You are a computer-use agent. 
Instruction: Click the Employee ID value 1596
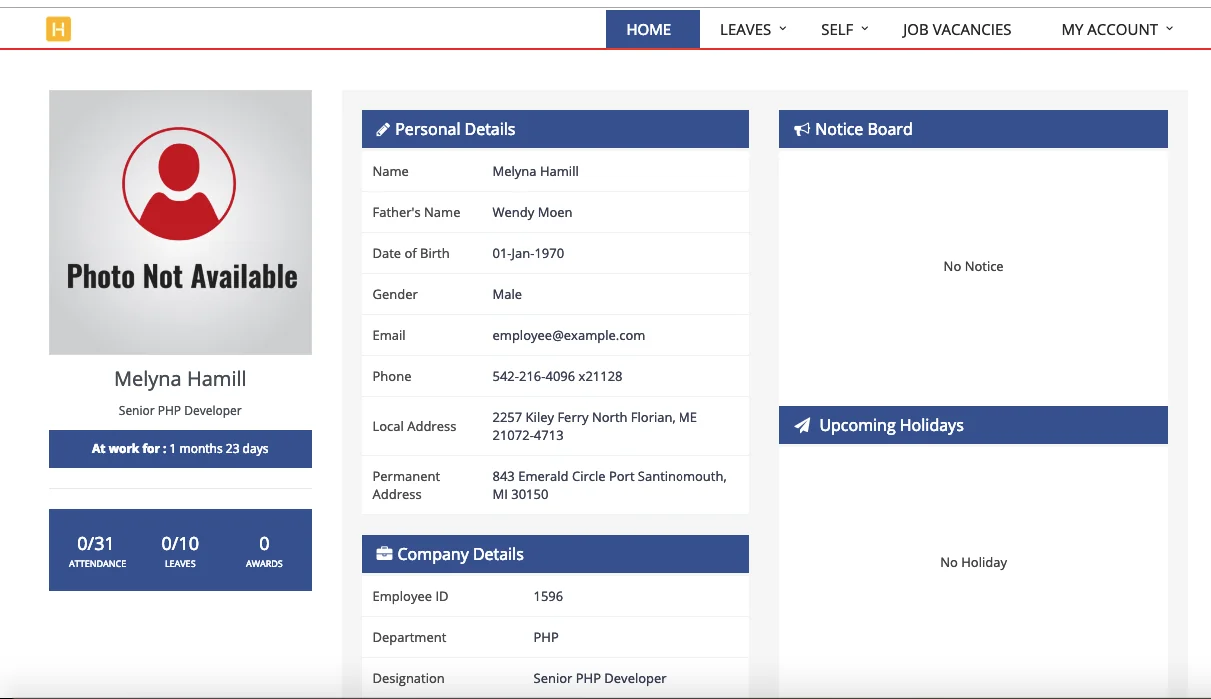coord(548,597)
